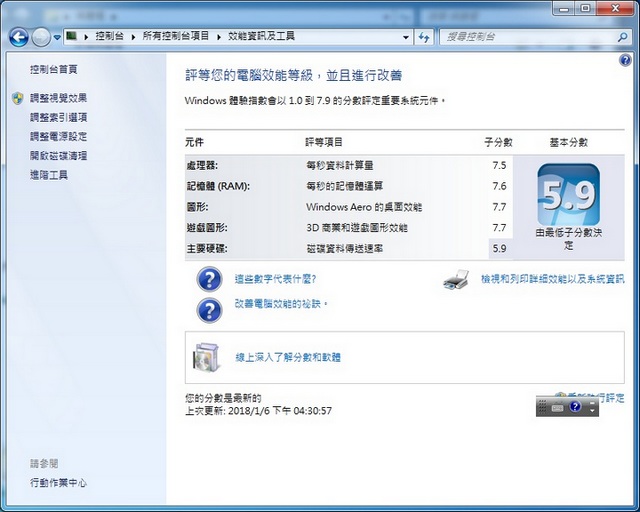Click the magnifier search icon

coord(622,37)
